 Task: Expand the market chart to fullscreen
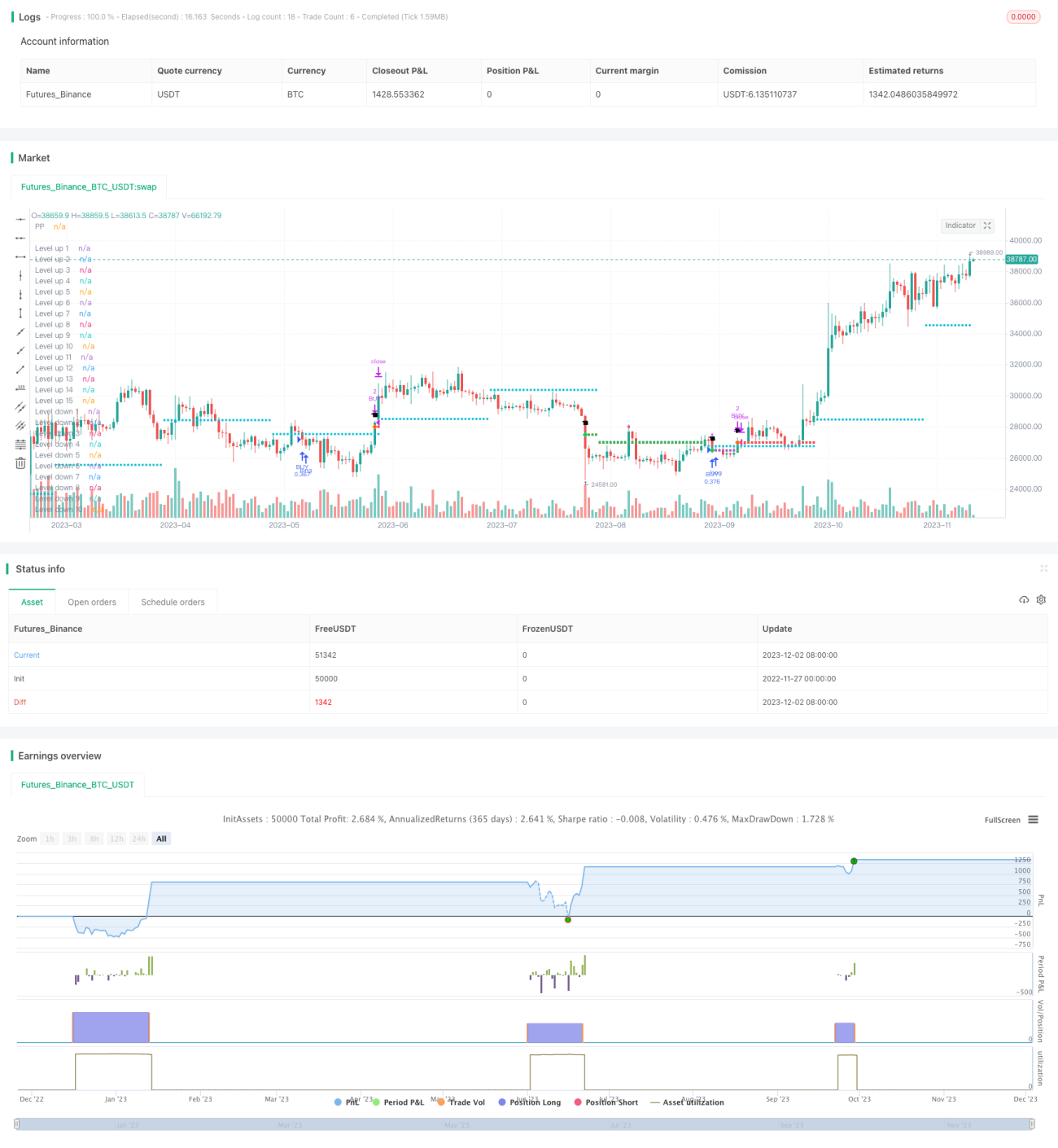987,226
